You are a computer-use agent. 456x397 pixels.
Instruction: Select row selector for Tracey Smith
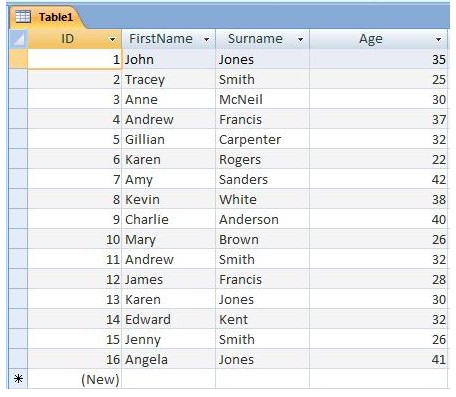point(18,79)
